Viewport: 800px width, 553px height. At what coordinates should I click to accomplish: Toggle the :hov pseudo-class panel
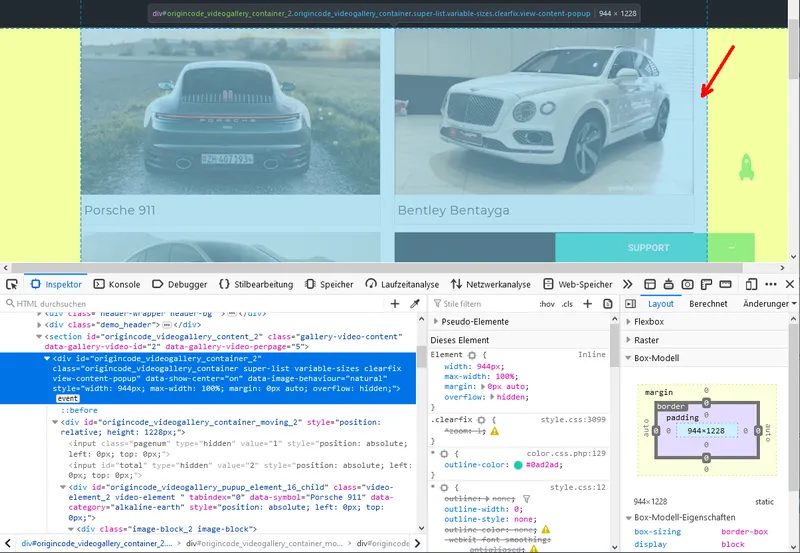pyautogui.click(x=547, y=304)
